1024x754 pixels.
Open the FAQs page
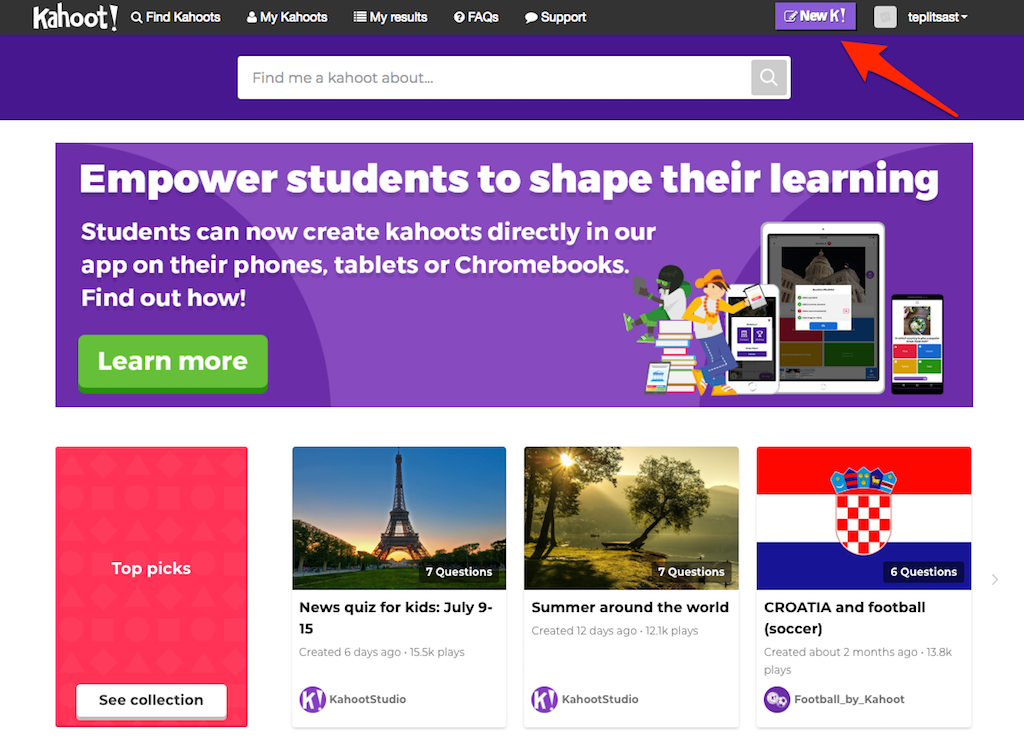(476, 17)
